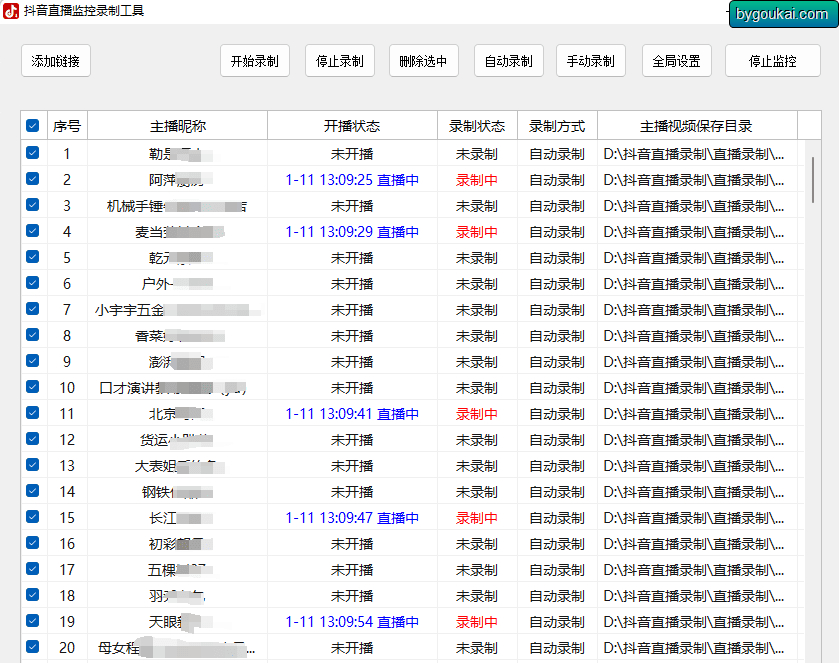The image size is (839, 663).
Task: Select streamer name in row 12 货运
Action: coord(177,440)
